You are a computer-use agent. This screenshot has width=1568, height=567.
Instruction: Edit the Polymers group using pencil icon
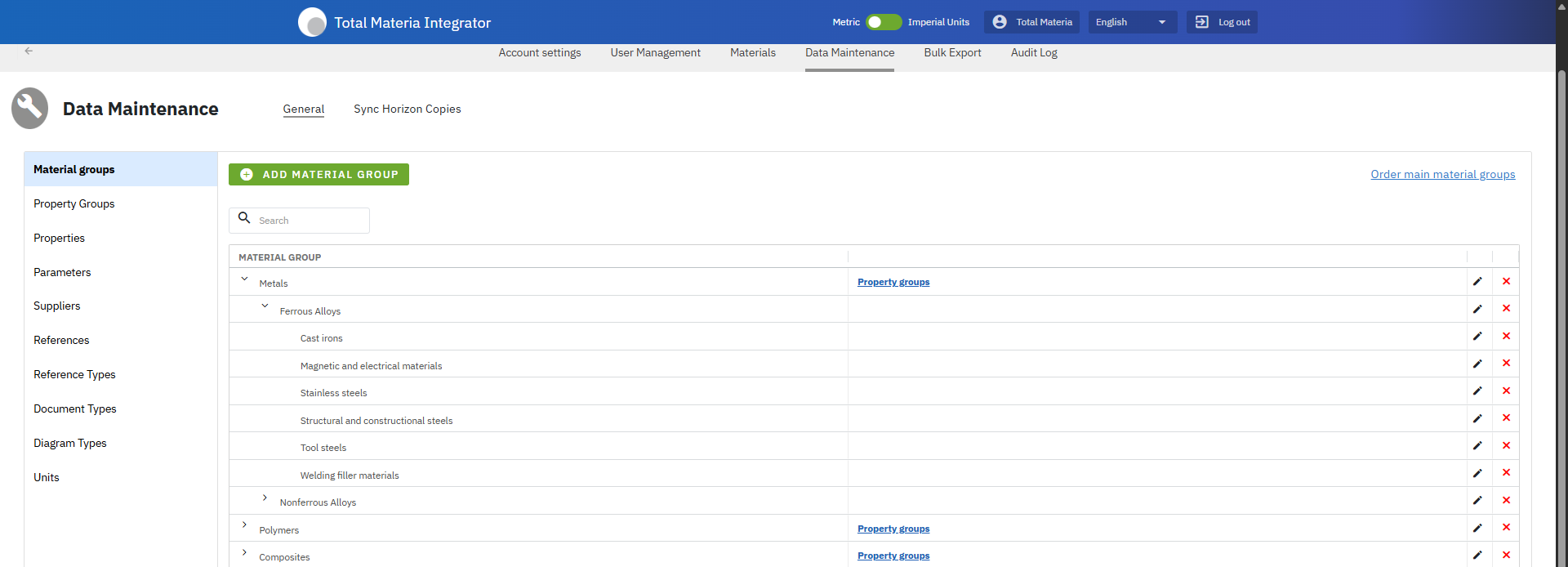[x=1477, y=529]
